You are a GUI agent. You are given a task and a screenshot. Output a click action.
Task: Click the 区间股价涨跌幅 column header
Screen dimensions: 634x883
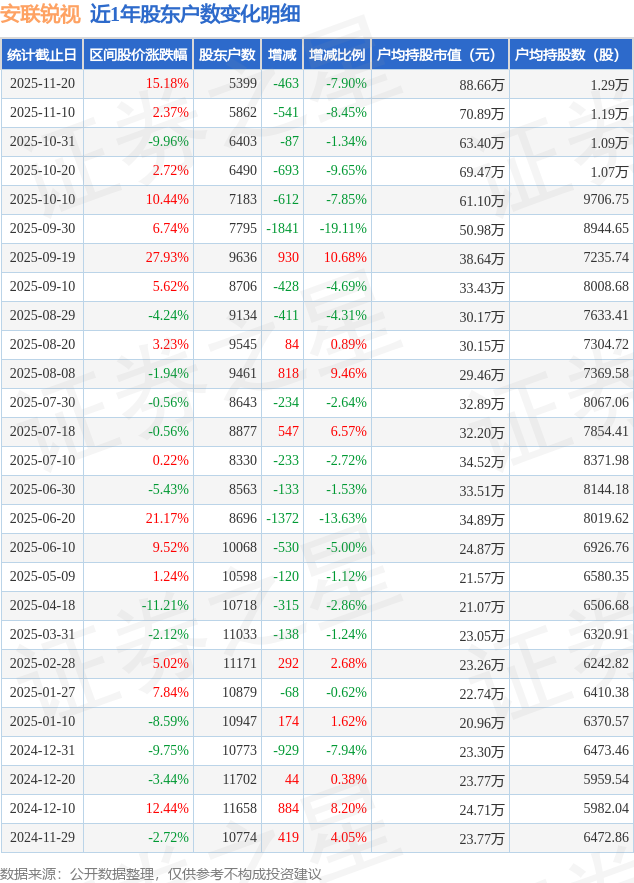138,55
